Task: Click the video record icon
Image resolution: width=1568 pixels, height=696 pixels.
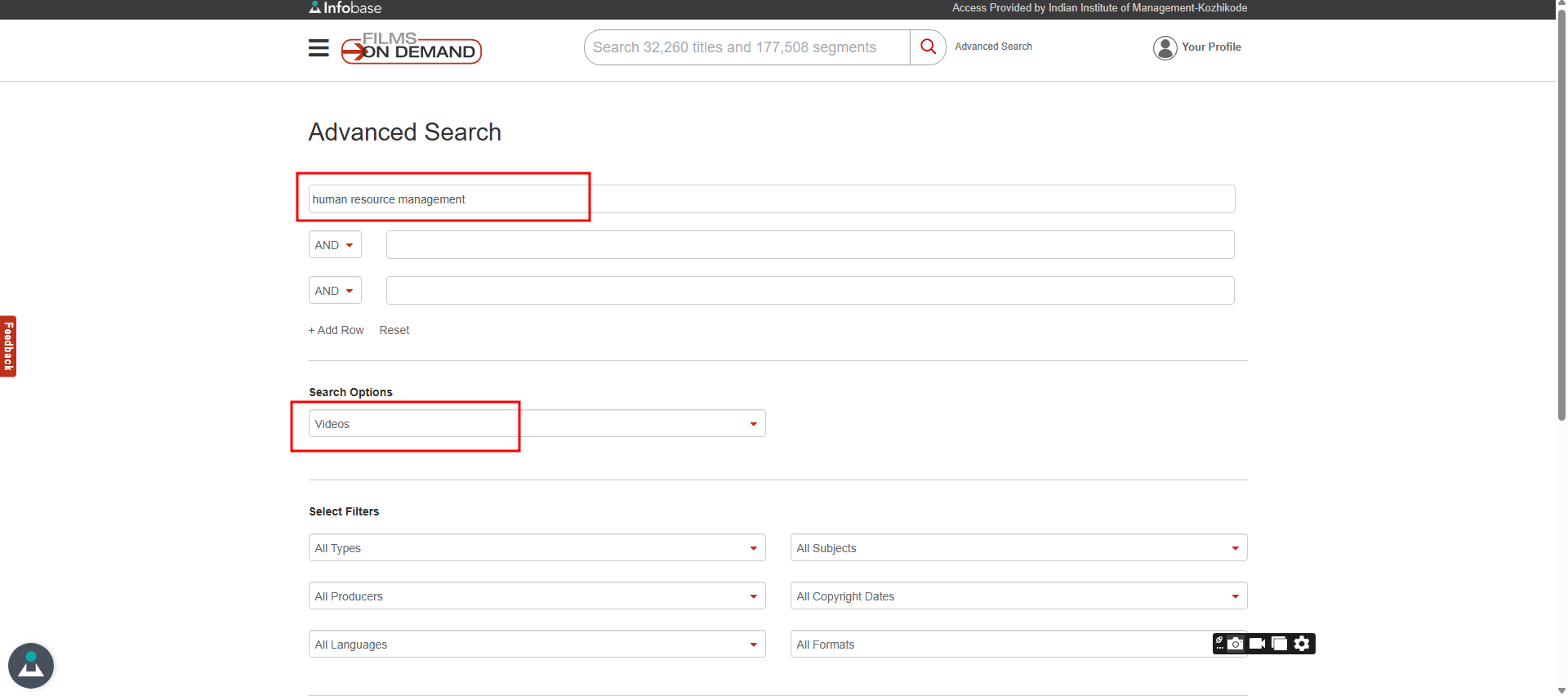Action: pos(1258,644)
